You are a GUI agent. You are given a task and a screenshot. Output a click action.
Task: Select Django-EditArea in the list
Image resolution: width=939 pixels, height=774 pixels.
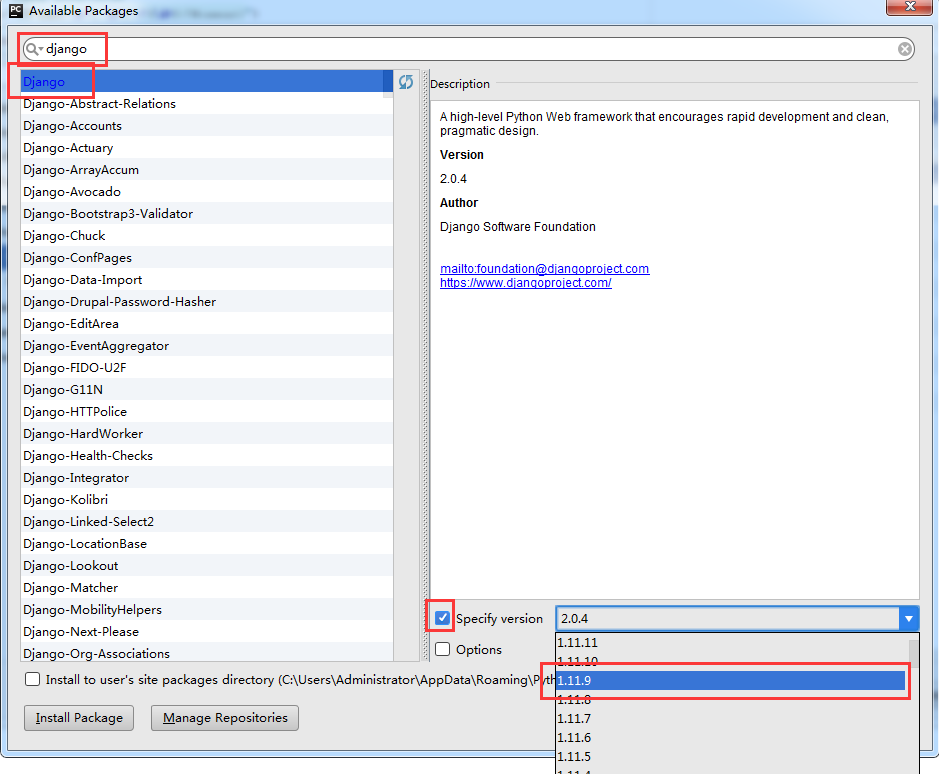[207, 323]
